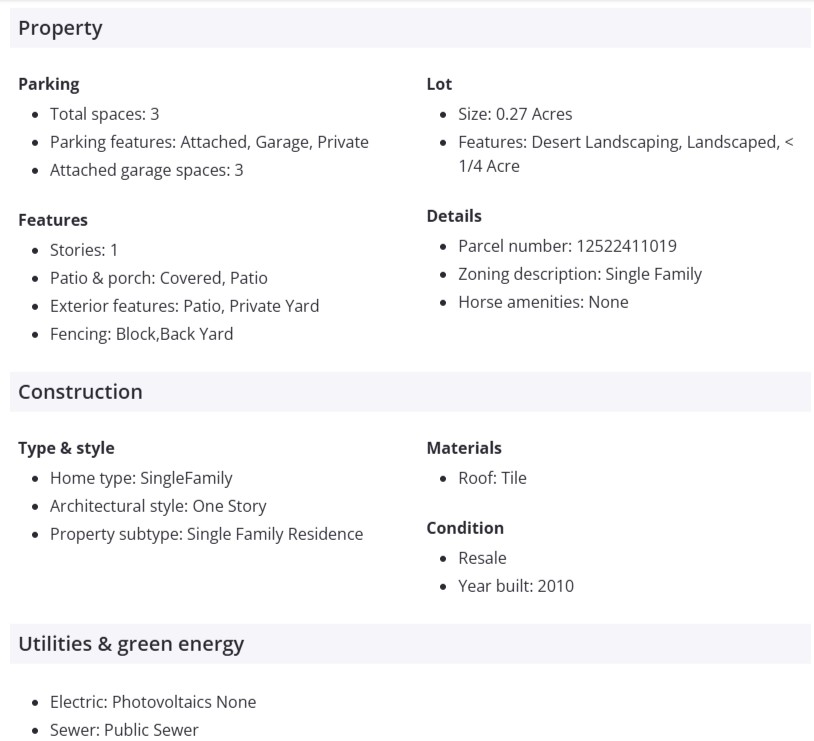The height and width of the screenshot is (741, 814).
Task: Click the Property section header
Action: coord(60,28)
